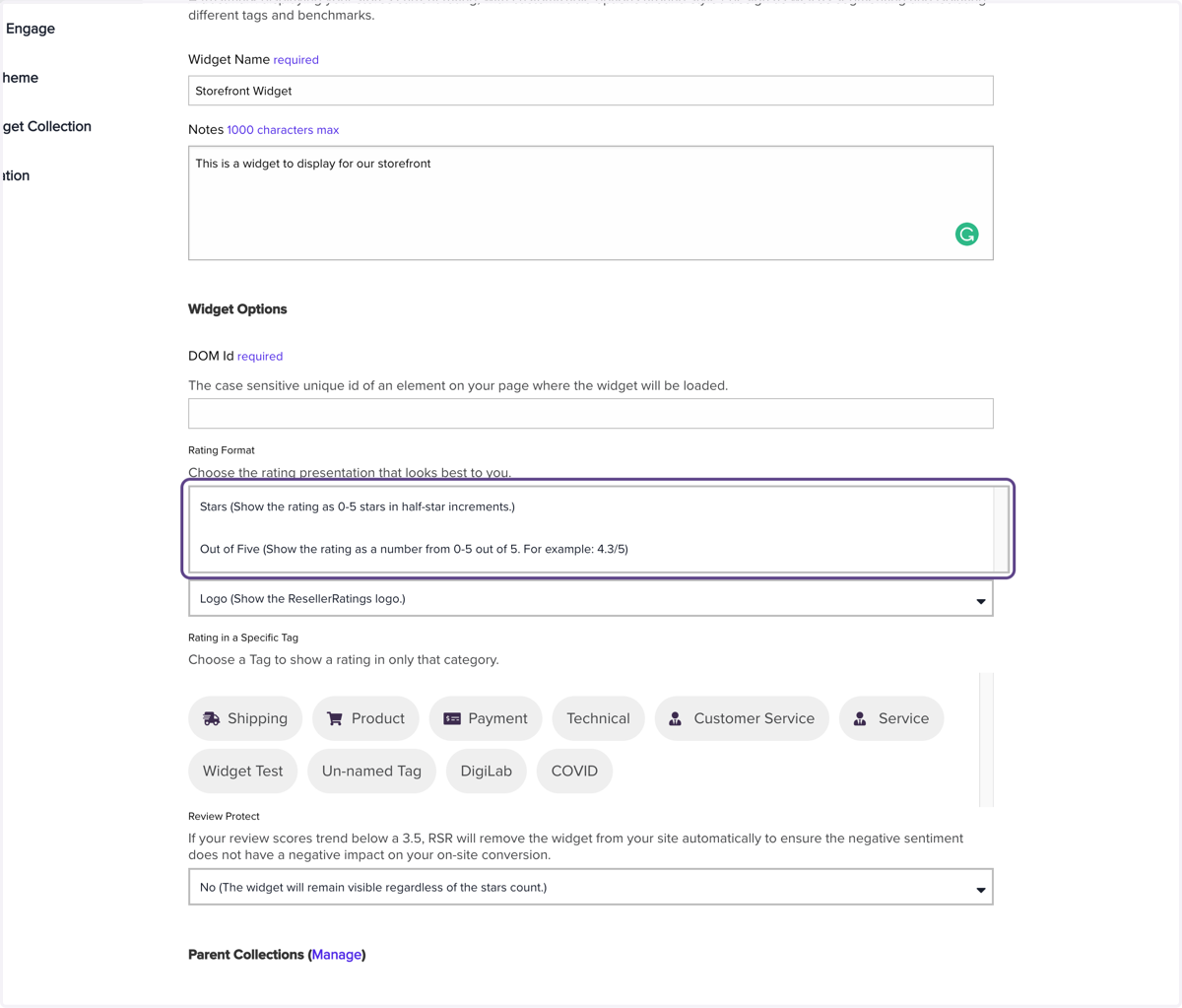Image resolution: width=1182 pixels, height=1008 pixels.
Task: Choose the Out of Five rating option
Action: click(x=591, y=549)
